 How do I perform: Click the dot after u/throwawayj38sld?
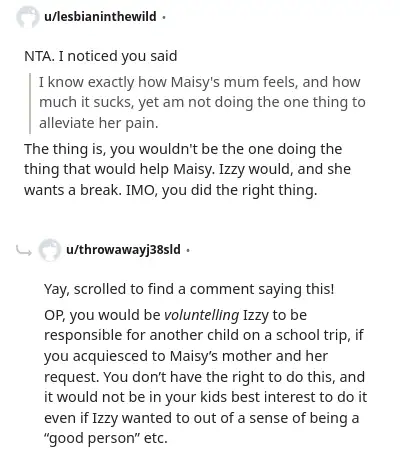(188, 250)
